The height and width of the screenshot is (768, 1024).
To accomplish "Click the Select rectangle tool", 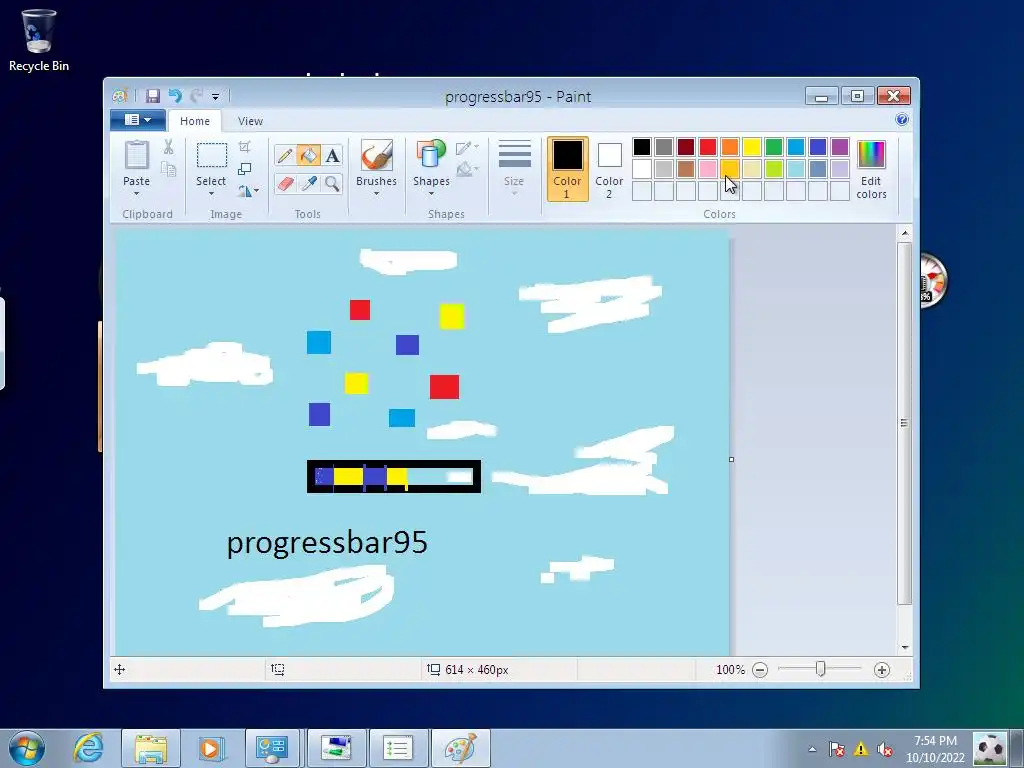I will pos(212,156).
